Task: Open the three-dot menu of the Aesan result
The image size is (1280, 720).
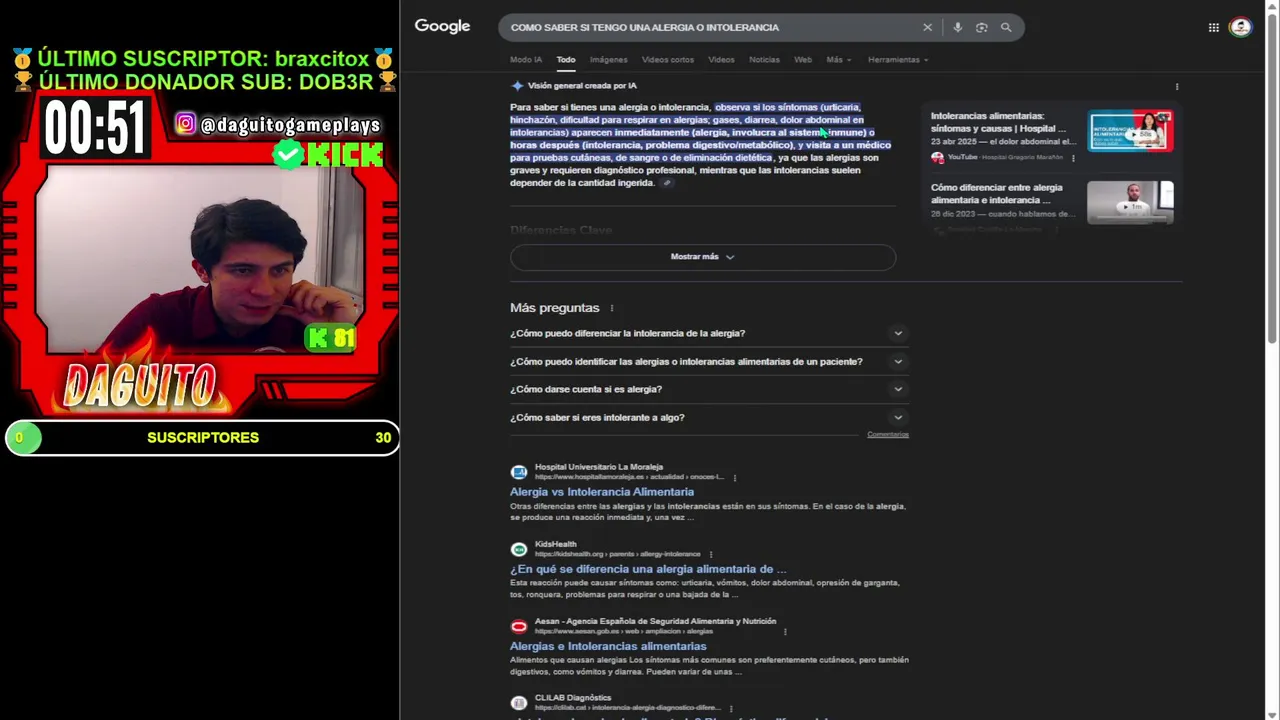Action: tap(785, 632)
